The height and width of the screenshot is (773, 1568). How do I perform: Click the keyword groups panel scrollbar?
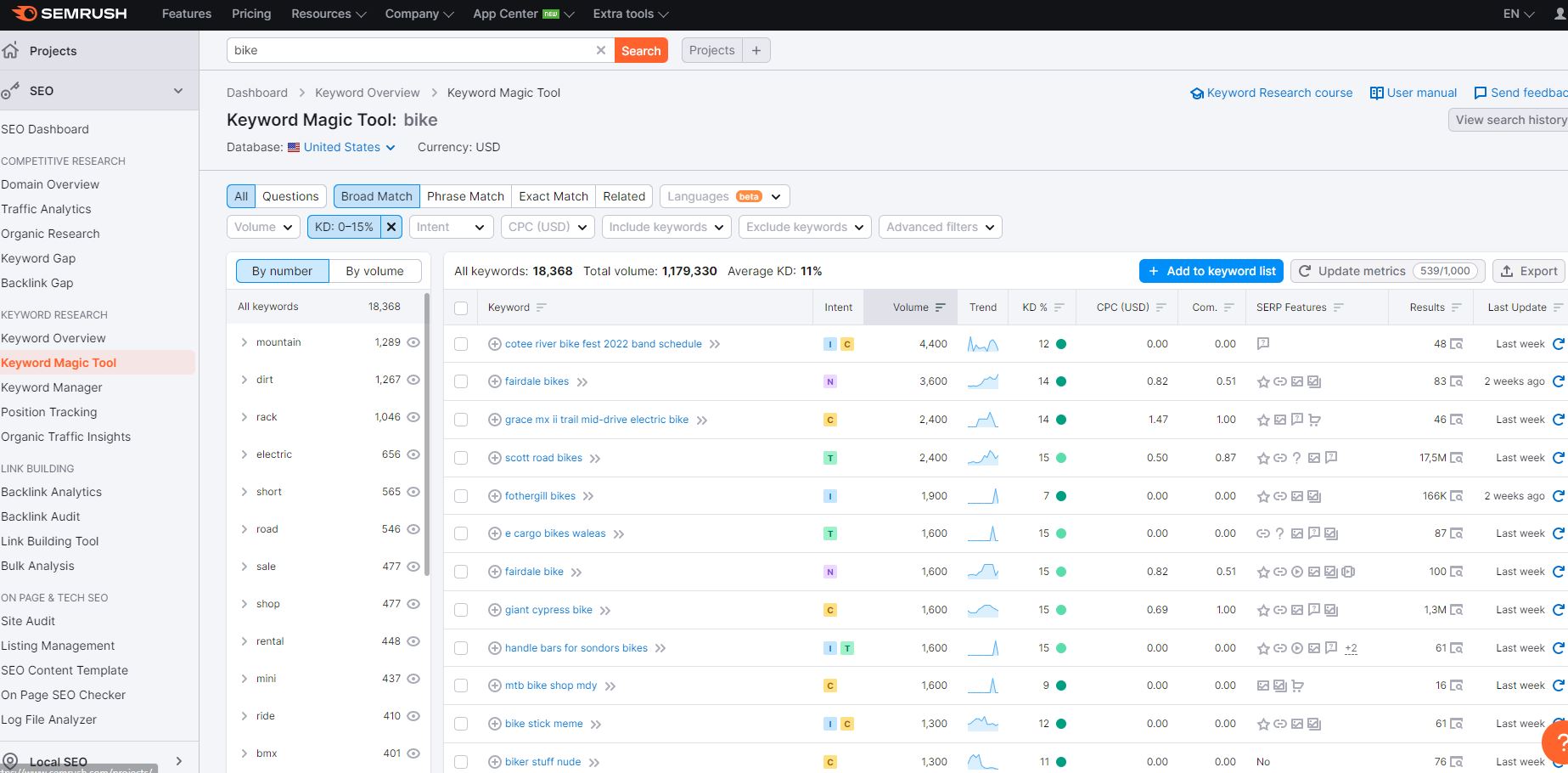pos(426,433)
